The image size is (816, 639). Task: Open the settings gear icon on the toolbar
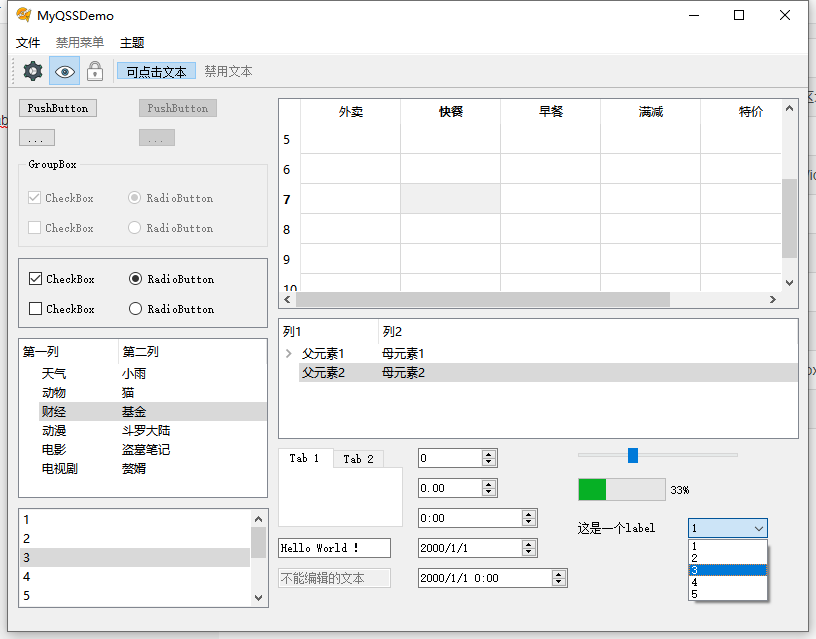[30, 71]
